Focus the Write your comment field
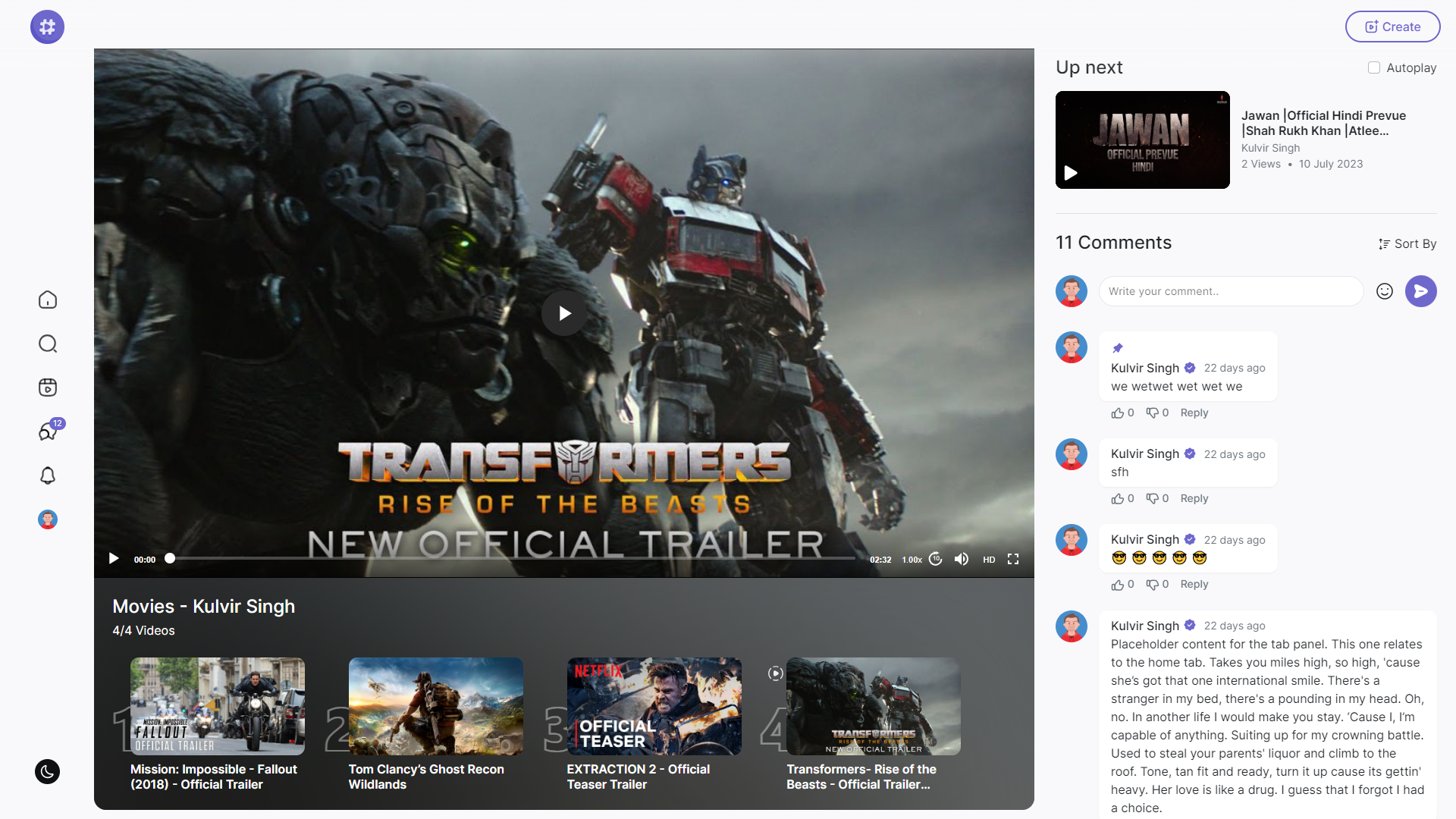Image resolution: width=1456 pixels, height=819 pixels. [x=1231, y=291]
